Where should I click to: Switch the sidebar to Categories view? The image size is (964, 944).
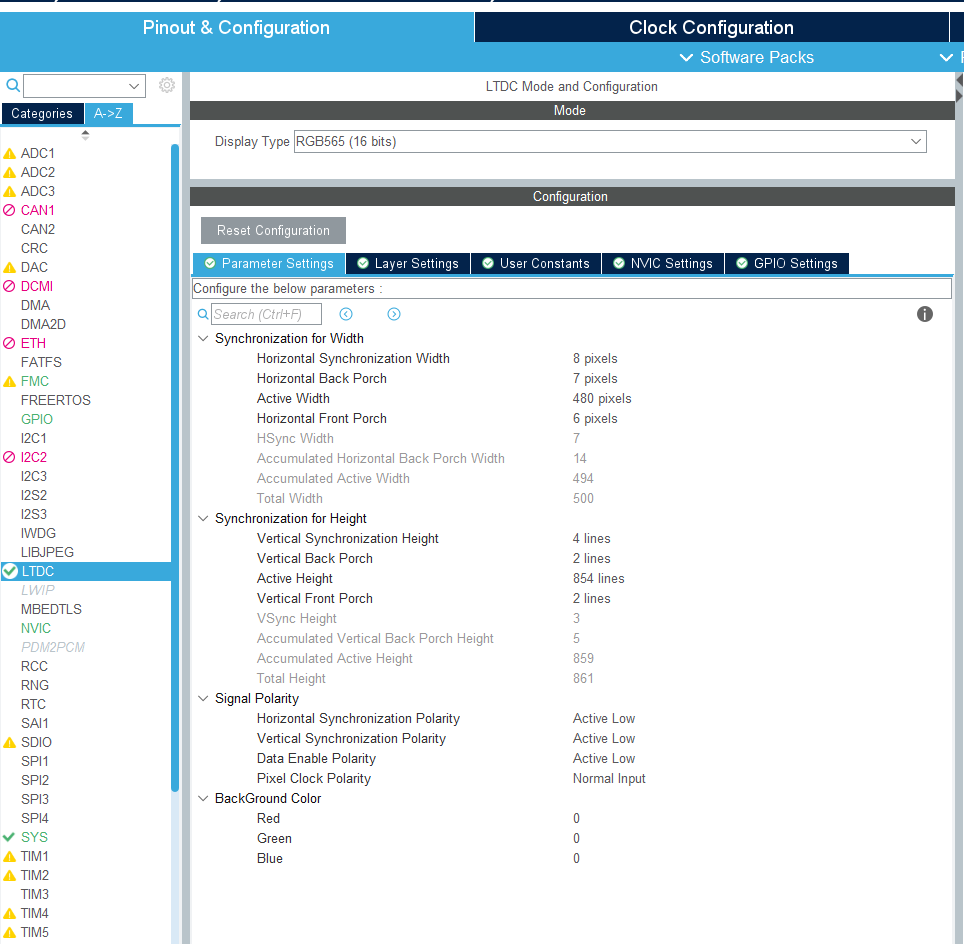[42, 114]
